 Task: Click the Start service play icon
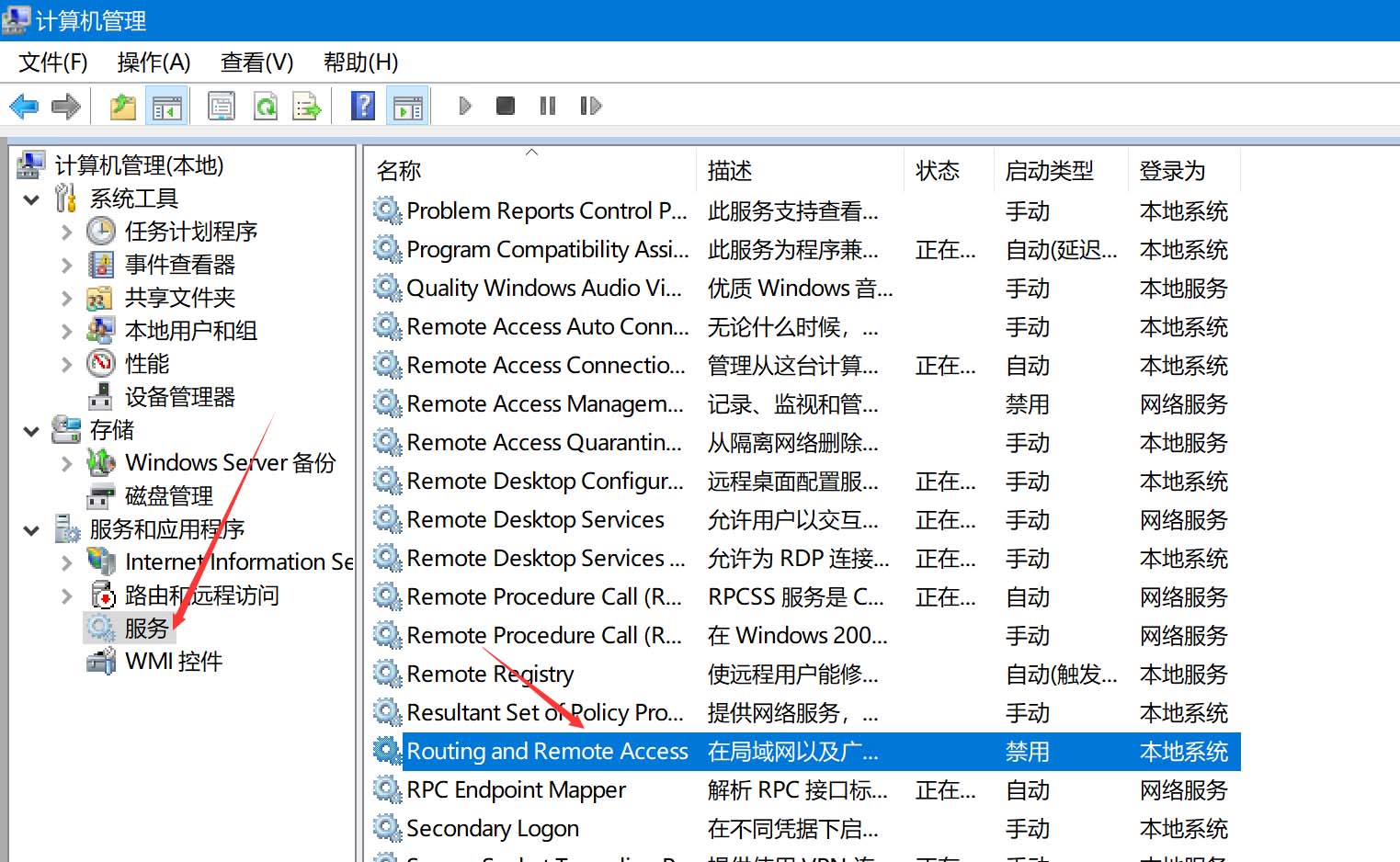coord(465,107)
